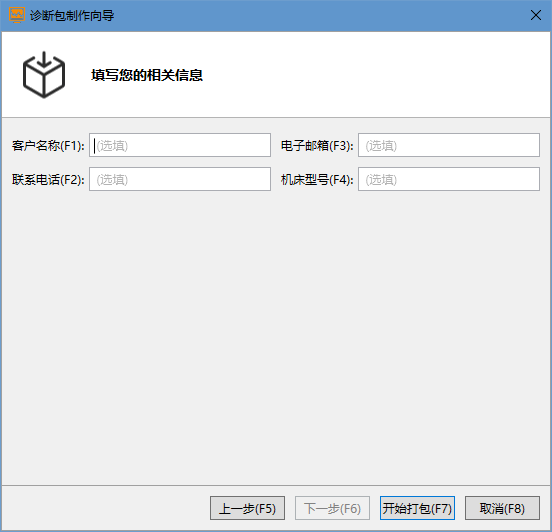Close the 诊断包制作向导 window

tap(535, 15)
